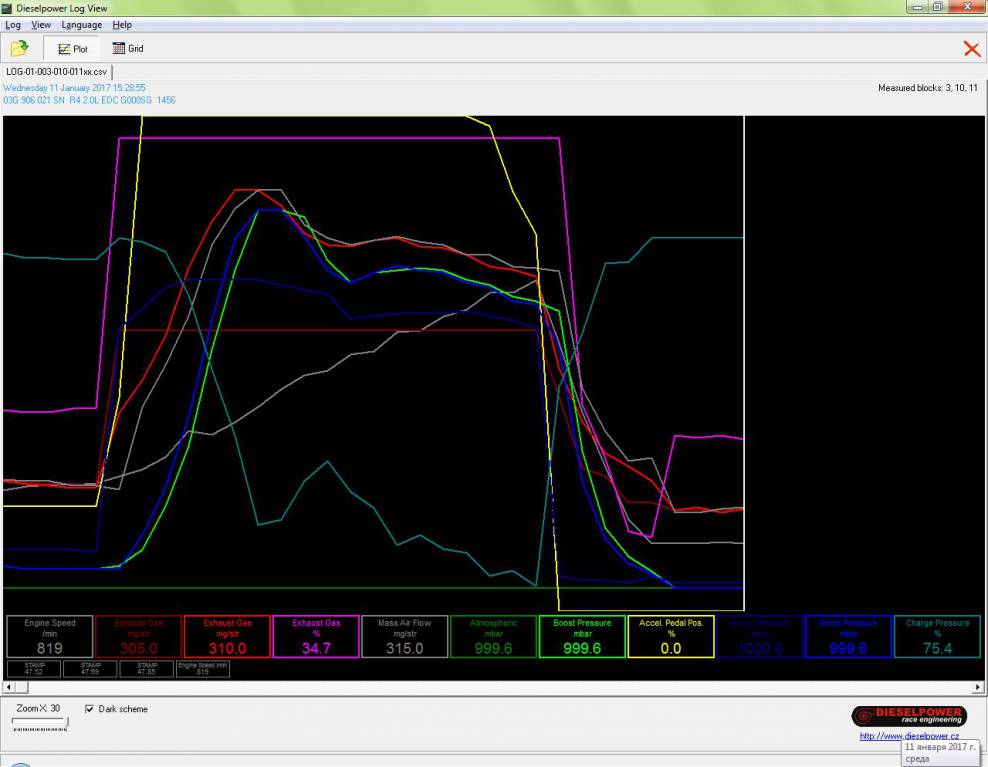Click the Dieselpower race engineering logo

(908, 716)
